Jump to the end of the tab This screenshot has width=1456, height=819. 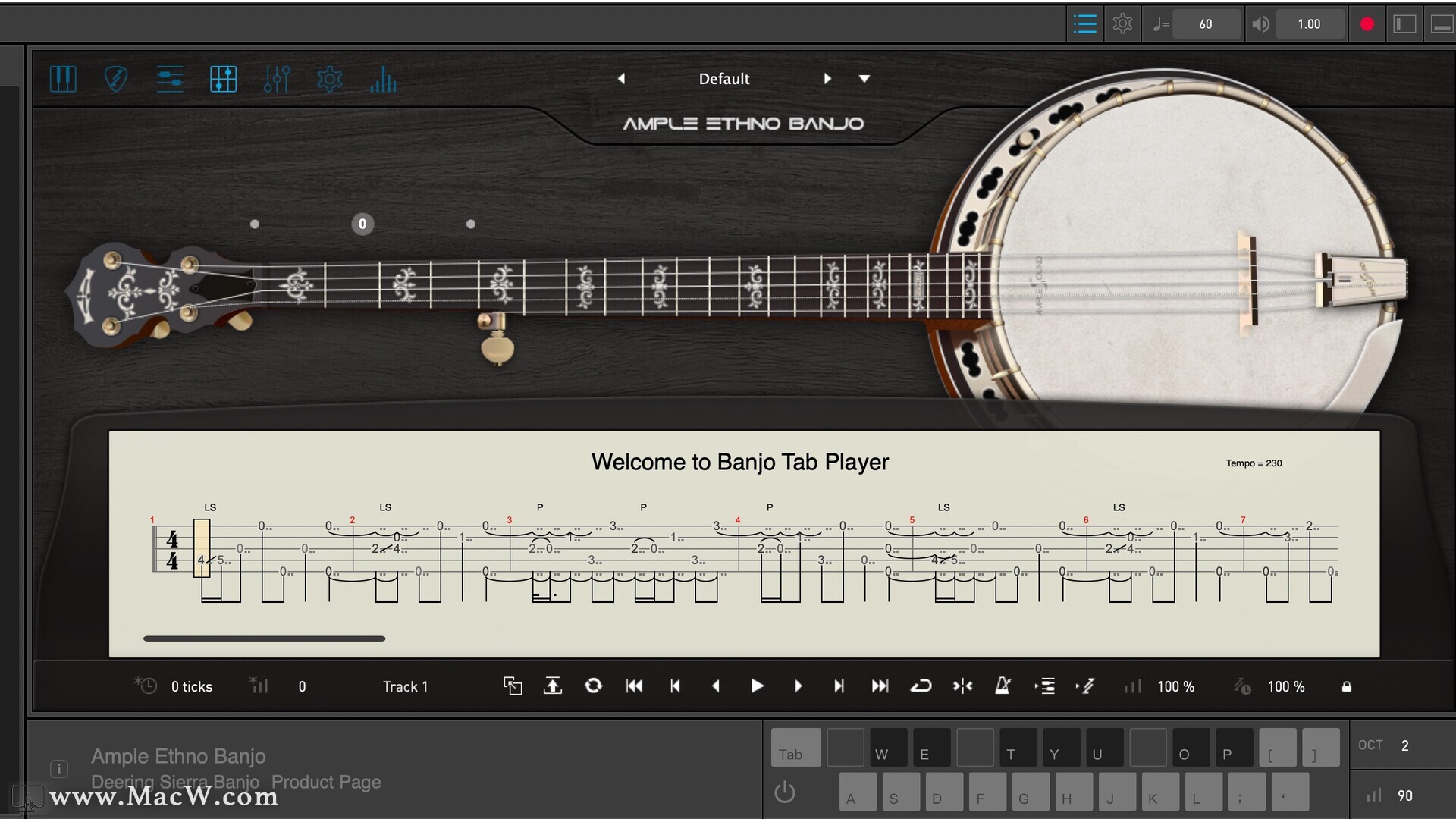(x=880, y=686)
